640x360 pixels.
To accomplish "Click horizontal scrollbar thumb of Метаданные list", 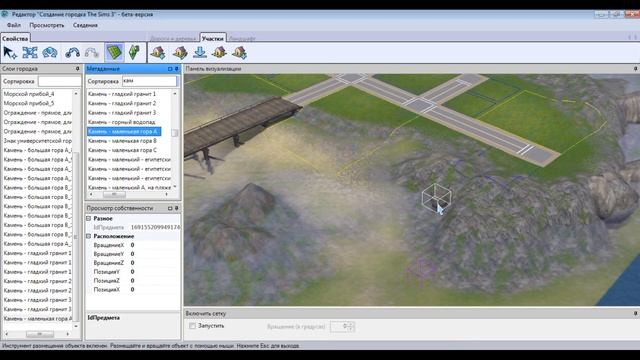I will tap(114, 195).
